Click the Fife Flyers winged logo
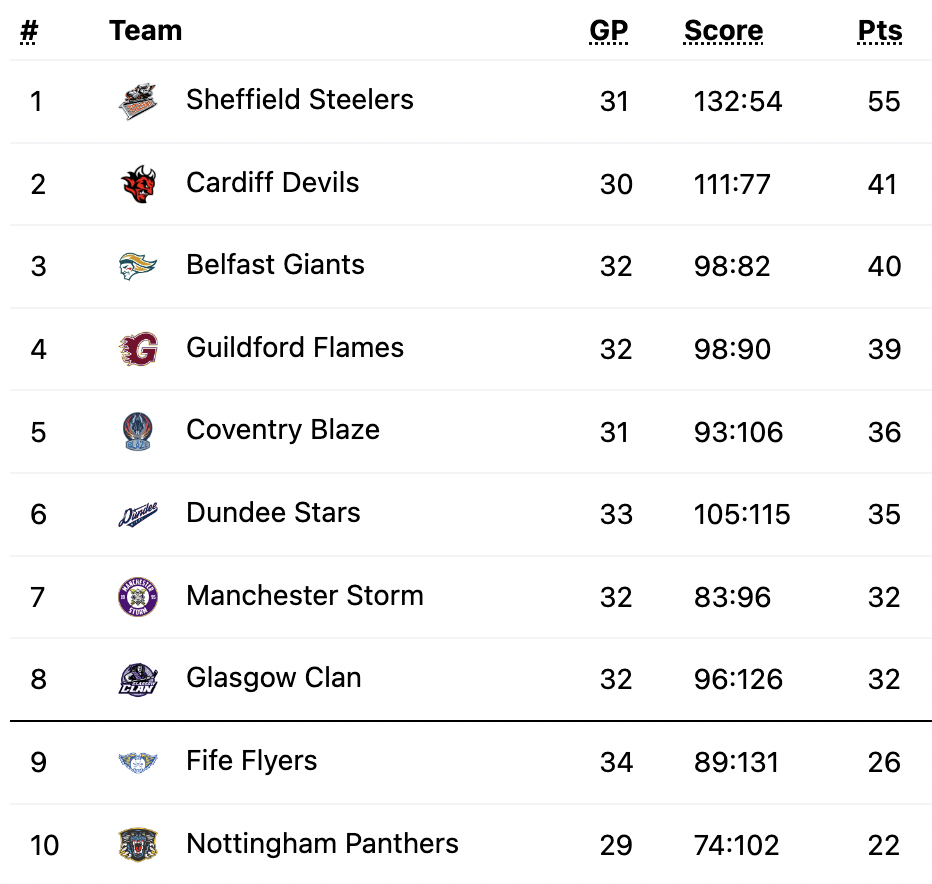Screen dimensions: 932x884 click(x=138, y=762)
